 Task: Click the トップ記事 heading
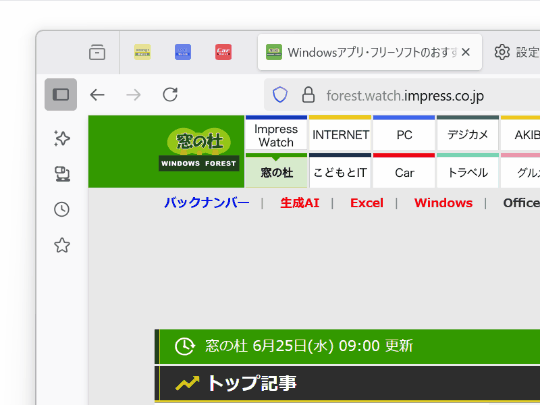coord(252,383)
